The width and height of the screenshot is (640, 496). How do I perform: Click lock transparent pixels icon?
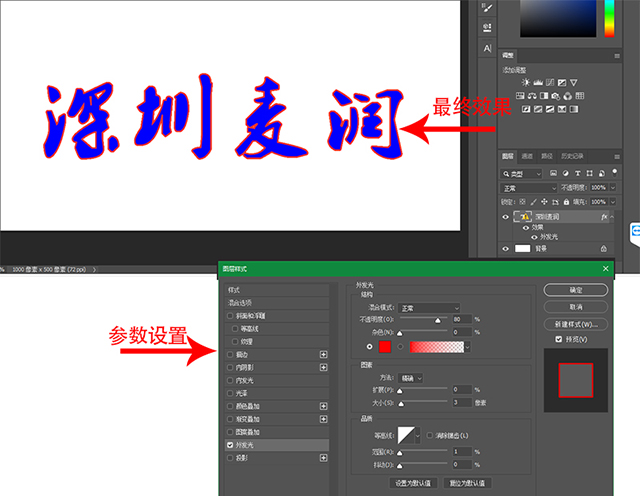[522, 202]
